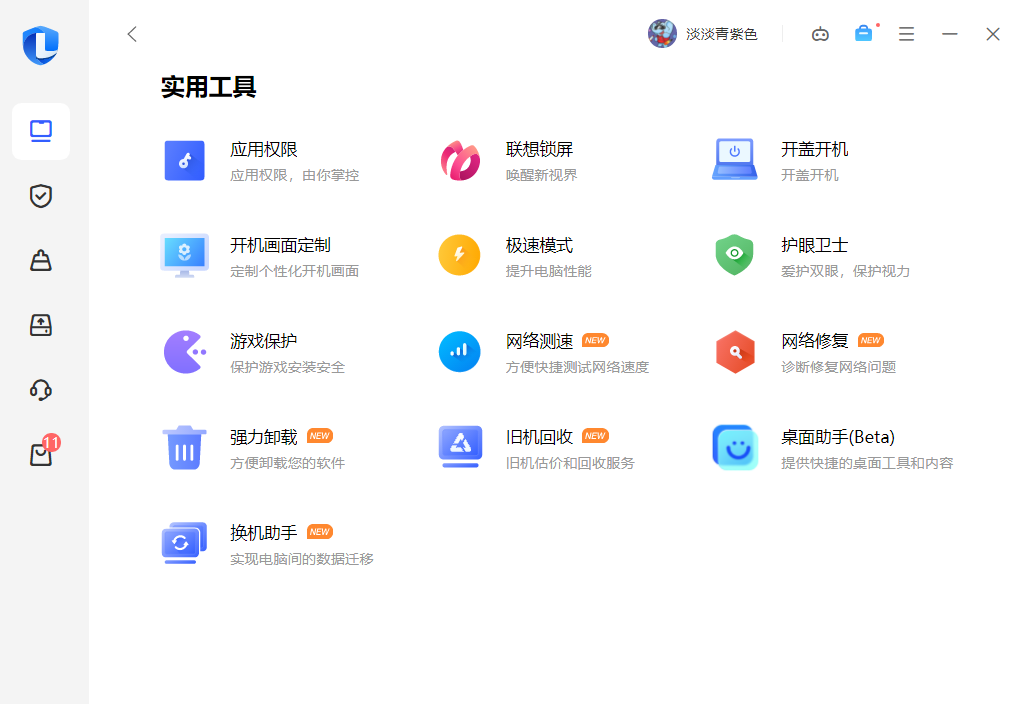Click the 旧机估价和回收服务 description
1028x704 pixels.
coord(570,463)
